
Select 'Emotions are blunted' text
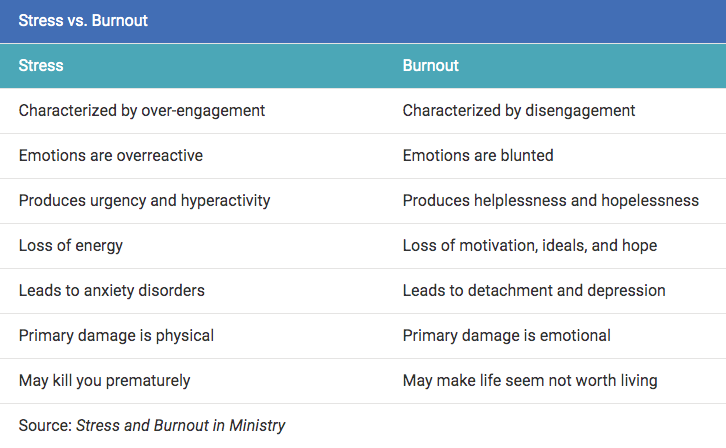click(x=478, y=156)
